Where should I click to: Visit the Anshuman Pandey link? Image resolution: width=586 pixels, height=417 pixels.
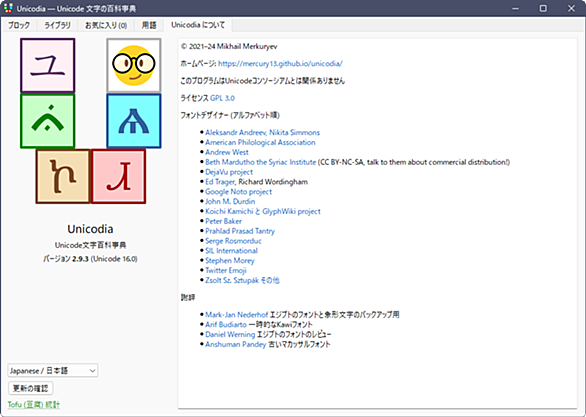click(x=235, y=344)
